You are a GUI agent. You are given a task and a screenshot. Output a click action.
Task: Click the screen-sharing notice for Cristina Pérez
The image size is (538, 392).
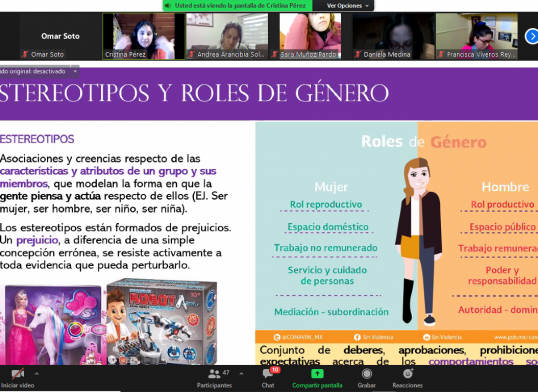click(x=237, y=5)
